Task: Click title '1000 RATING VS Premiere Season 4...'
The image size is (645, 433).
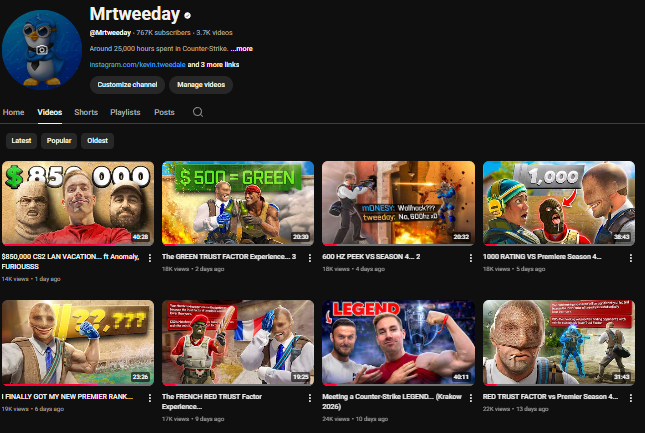Action: 542,257
